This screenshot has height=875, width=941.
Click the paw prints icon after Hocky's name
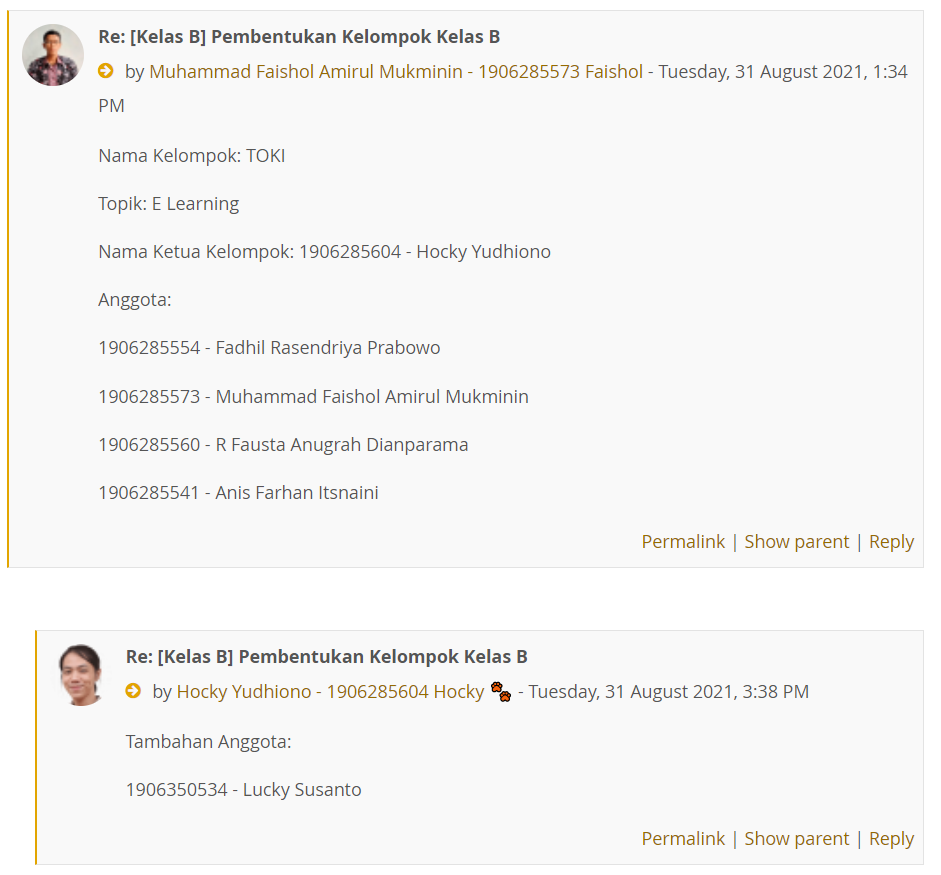tap(500, 691)
